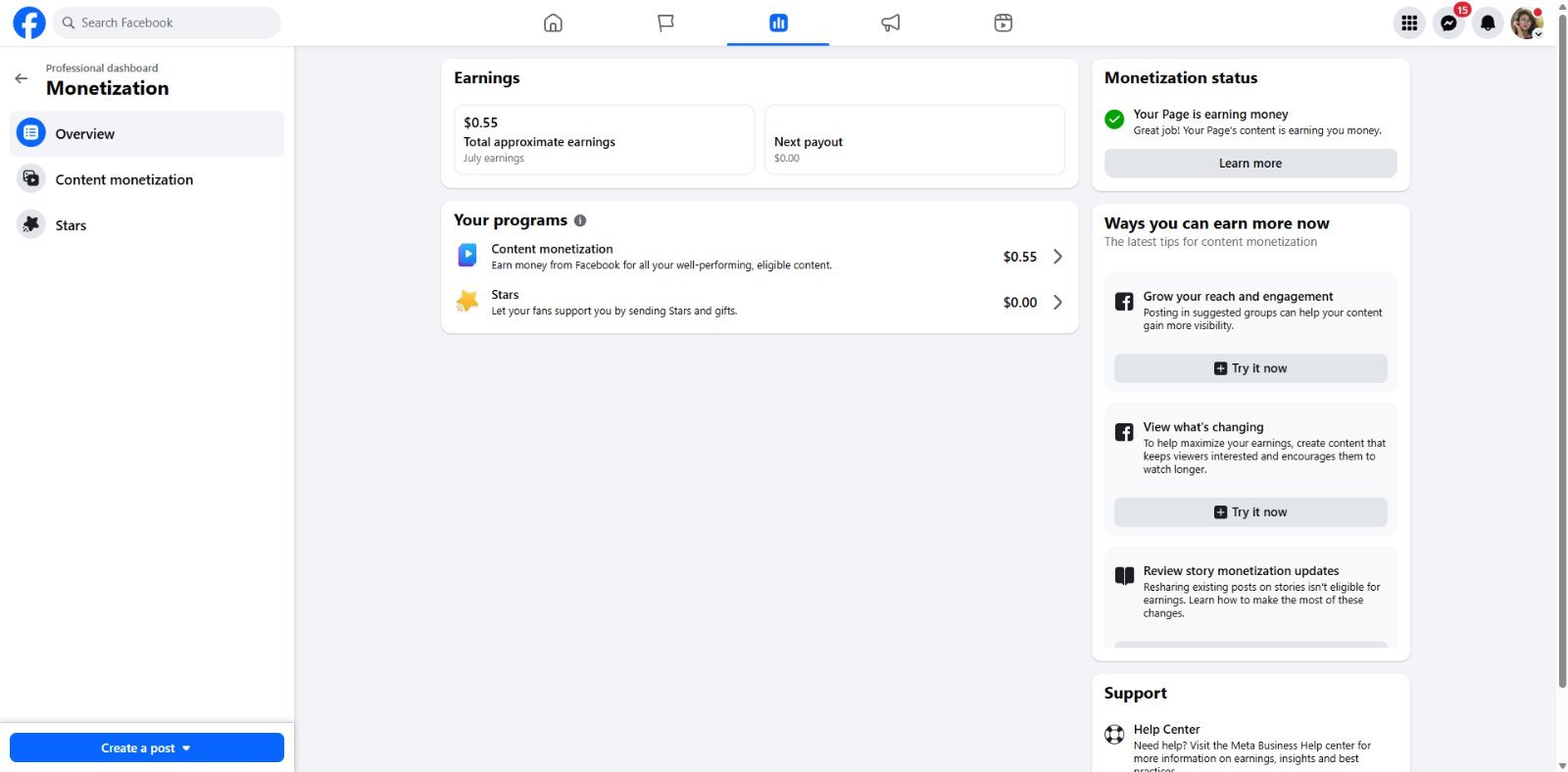Select the Professional dashboard chart icon
This screenshot has height=772, width=1568.
(x=778, y=23)
